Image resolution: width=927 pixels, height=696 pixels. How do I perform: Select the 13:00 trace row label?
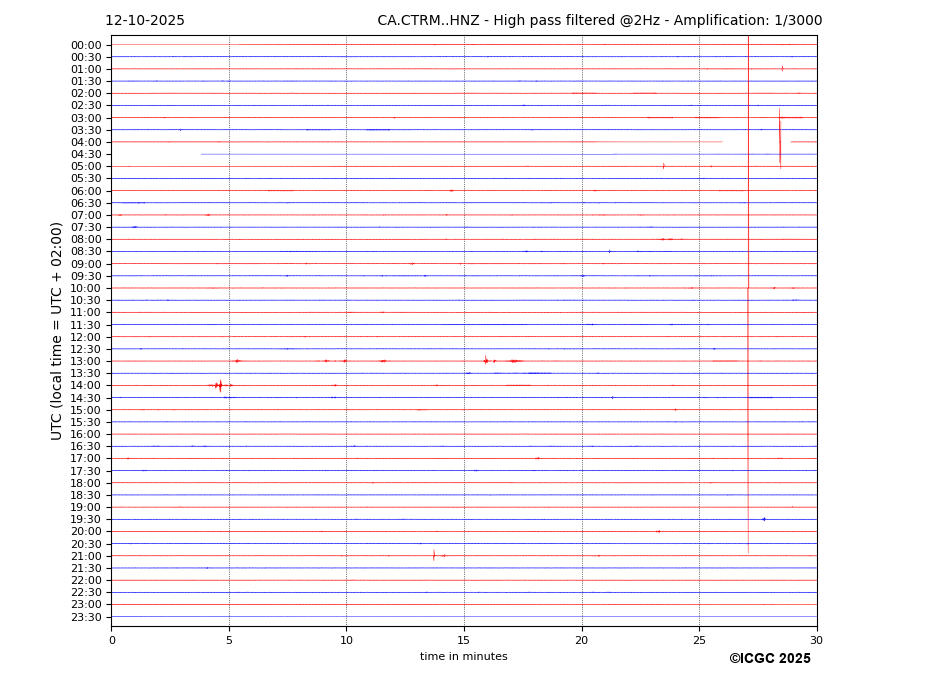point(86,361)
